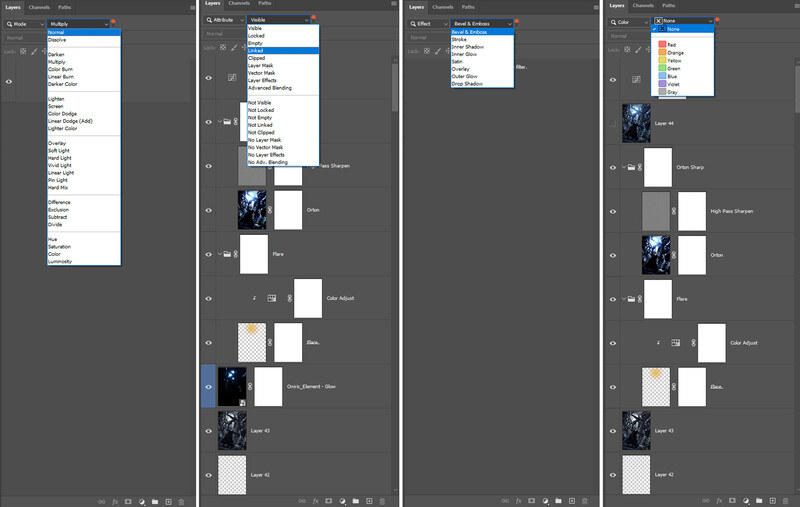Open the Attribute filter type dropdown
The width and height of the screenshot is (800, 507).
pyautogui.click(x=224, y=20)
